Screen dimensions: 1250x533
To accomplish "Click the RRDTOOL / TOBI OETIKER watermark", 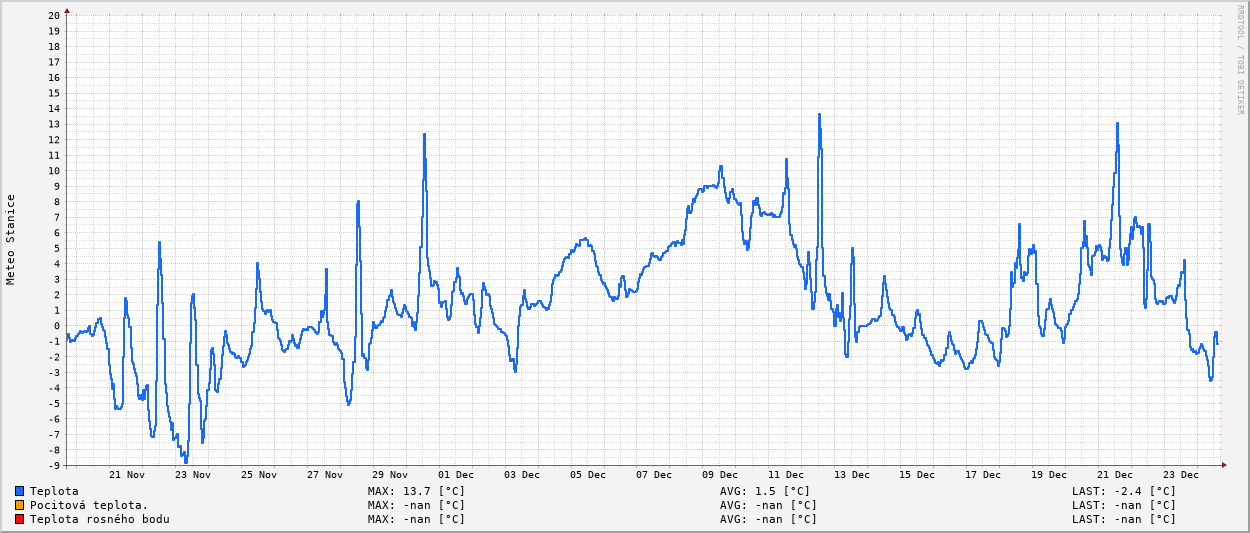I will (1240, 60).
